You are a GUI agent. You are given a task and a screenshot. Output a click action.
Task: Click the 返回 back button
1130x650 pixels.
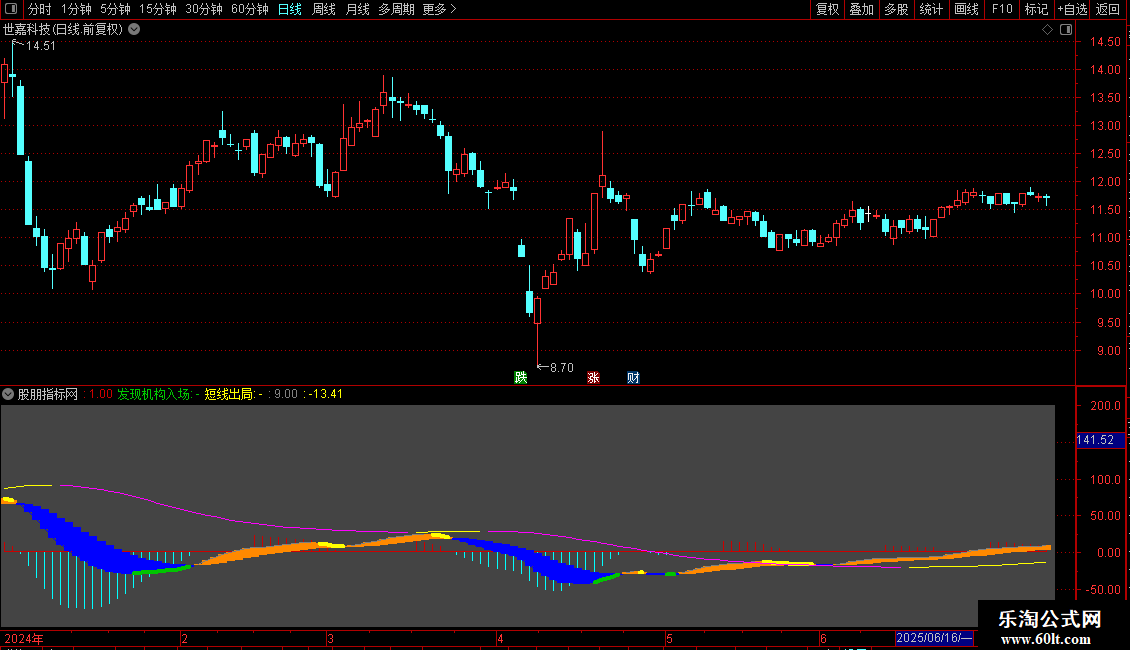[x=1108, y=9]
